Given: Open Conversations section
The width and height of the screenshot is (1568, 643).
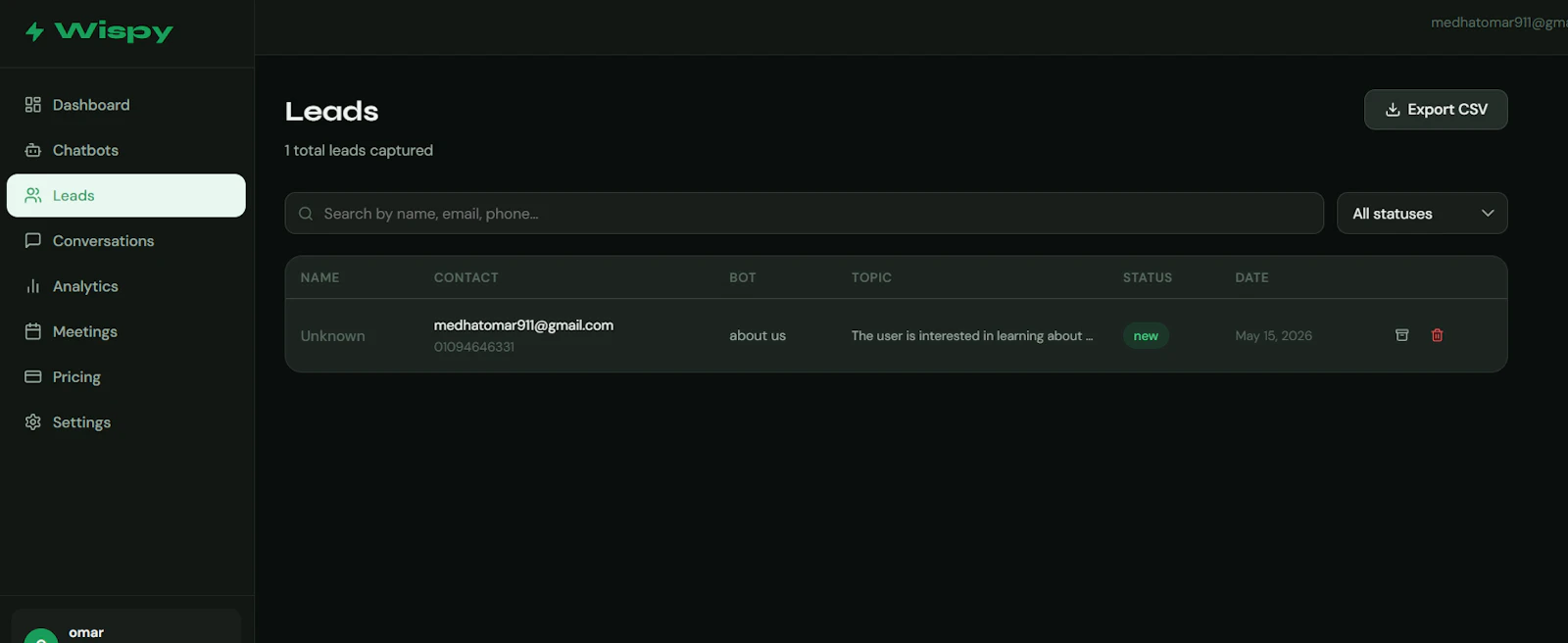Looking at the screenshot, I should (x=126, y=240).
